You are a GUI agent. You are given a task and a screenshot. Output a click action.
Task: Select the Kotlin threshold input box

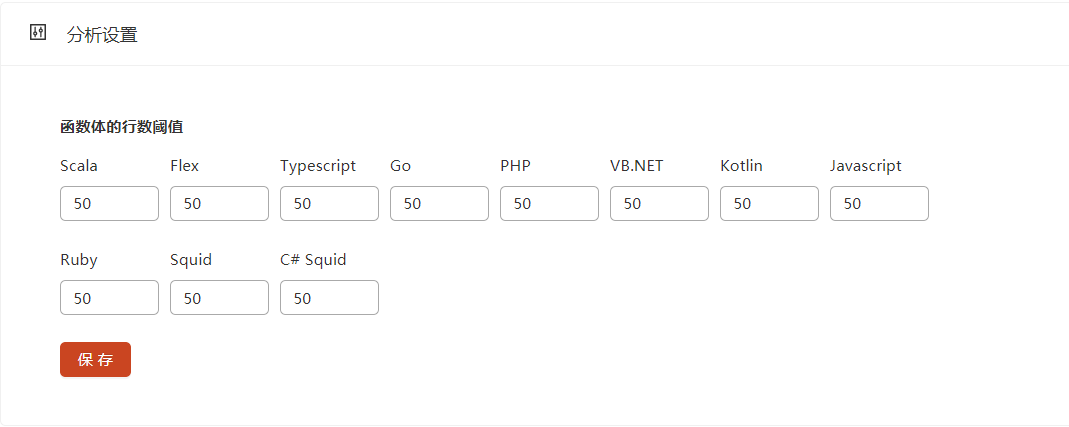tap(769, 203)
